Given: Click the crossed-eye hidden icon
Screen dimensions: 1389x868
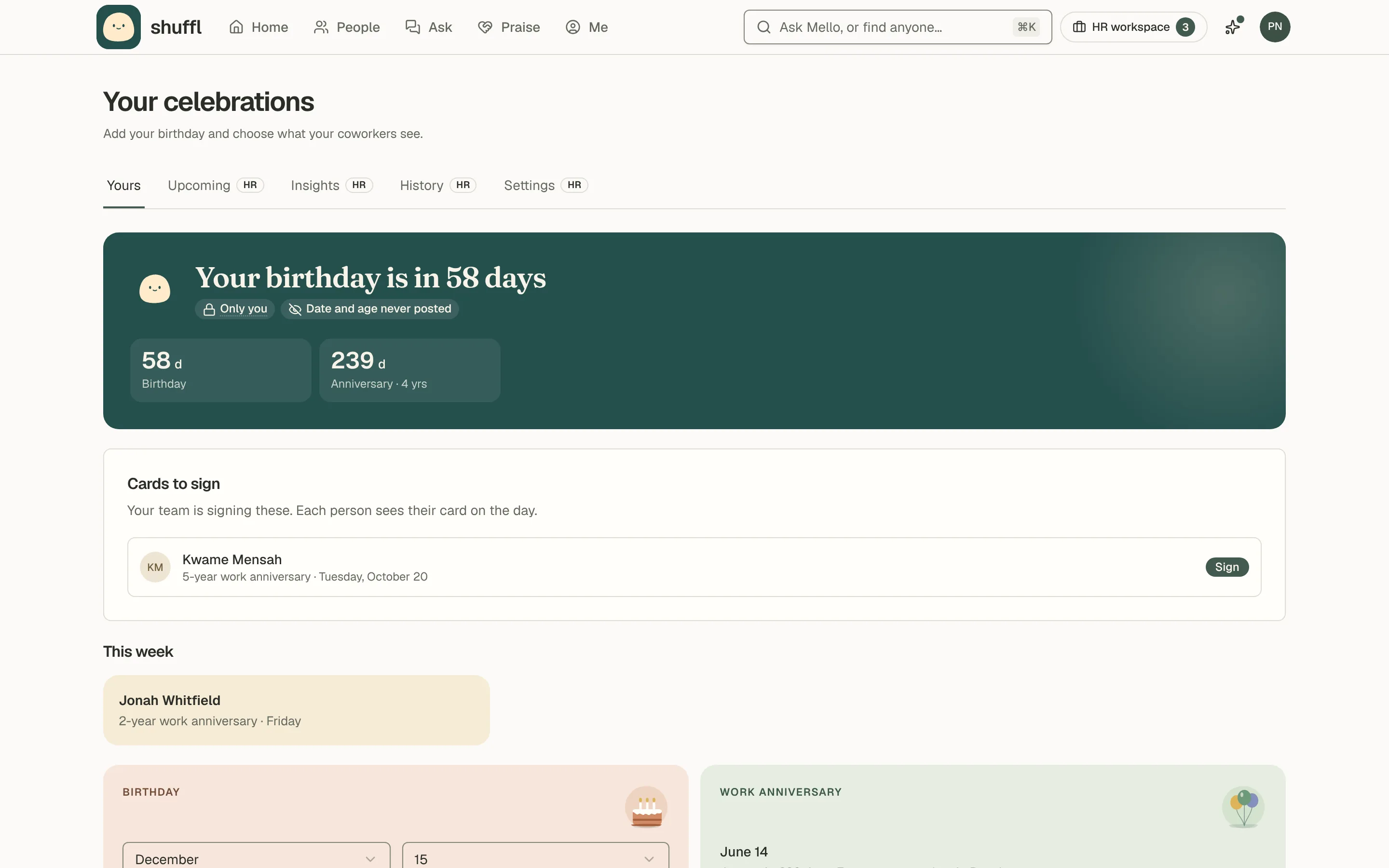Looking at the screenshot, I should click(x=295, y=310).
